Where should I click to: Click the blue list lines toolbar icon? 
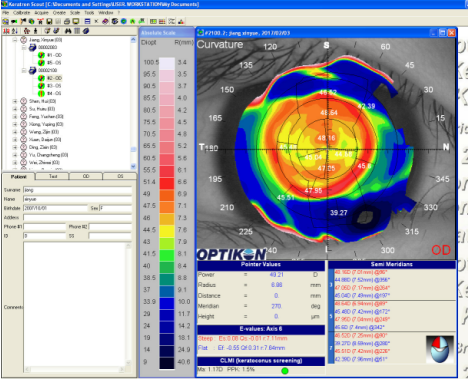click(x=87, y=21)
